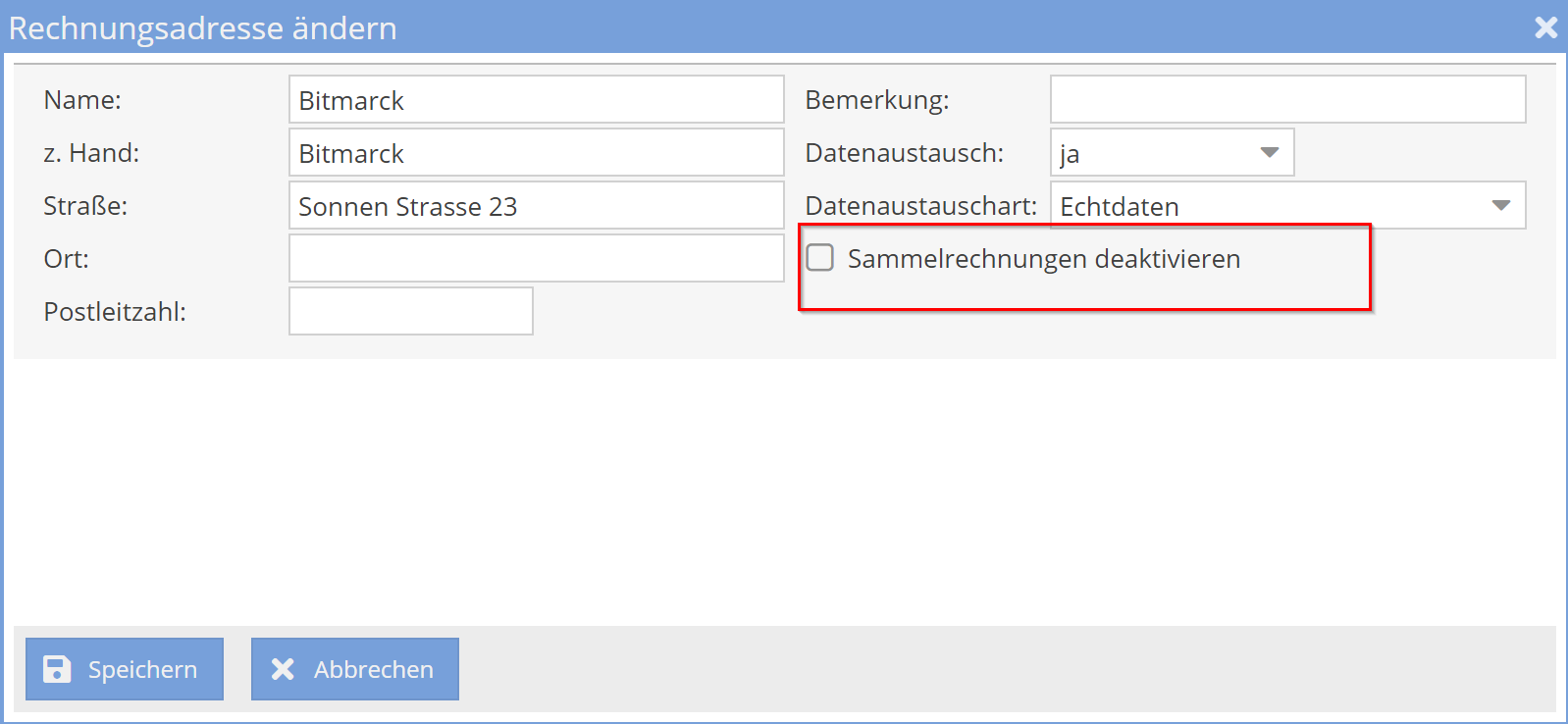Viewport: 1568px width, 724px height.
Task: Enable the Sammelrechnungen deaktivieren checkbox
Action: coord(820,258)
